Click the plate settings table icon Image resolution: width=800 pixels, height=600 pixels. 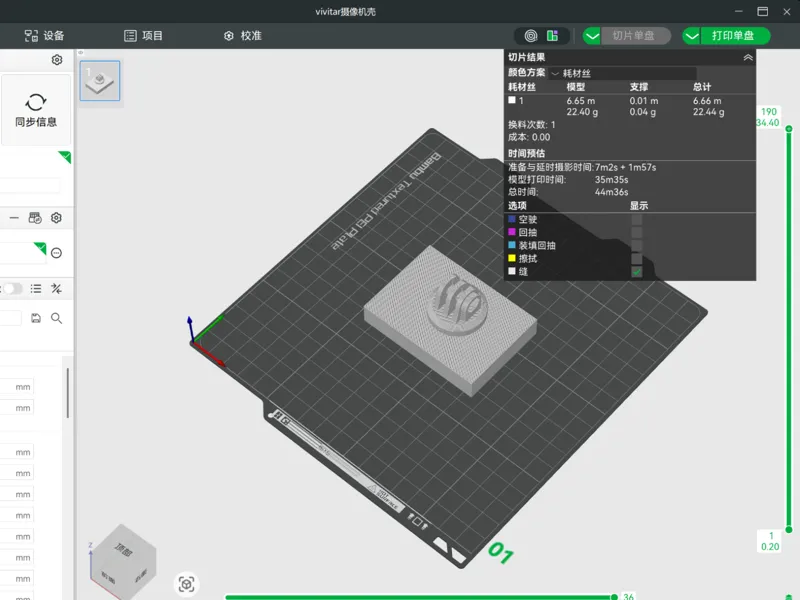tap(35, 218)
